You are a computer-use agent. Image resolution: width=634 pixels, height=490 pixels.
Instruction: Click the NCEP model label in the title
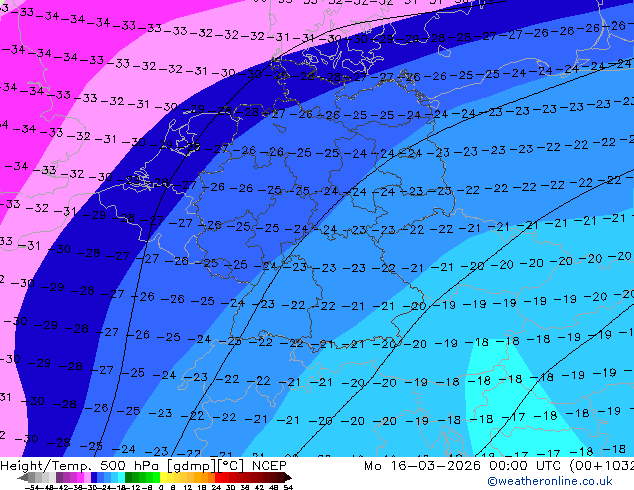(269, 466)
